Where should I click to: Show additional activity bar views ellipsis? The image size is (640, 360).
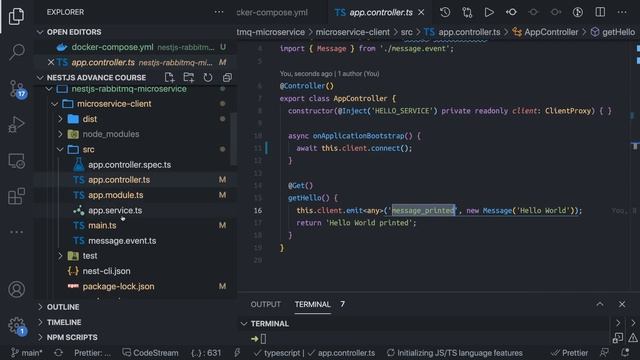point(16,232)
